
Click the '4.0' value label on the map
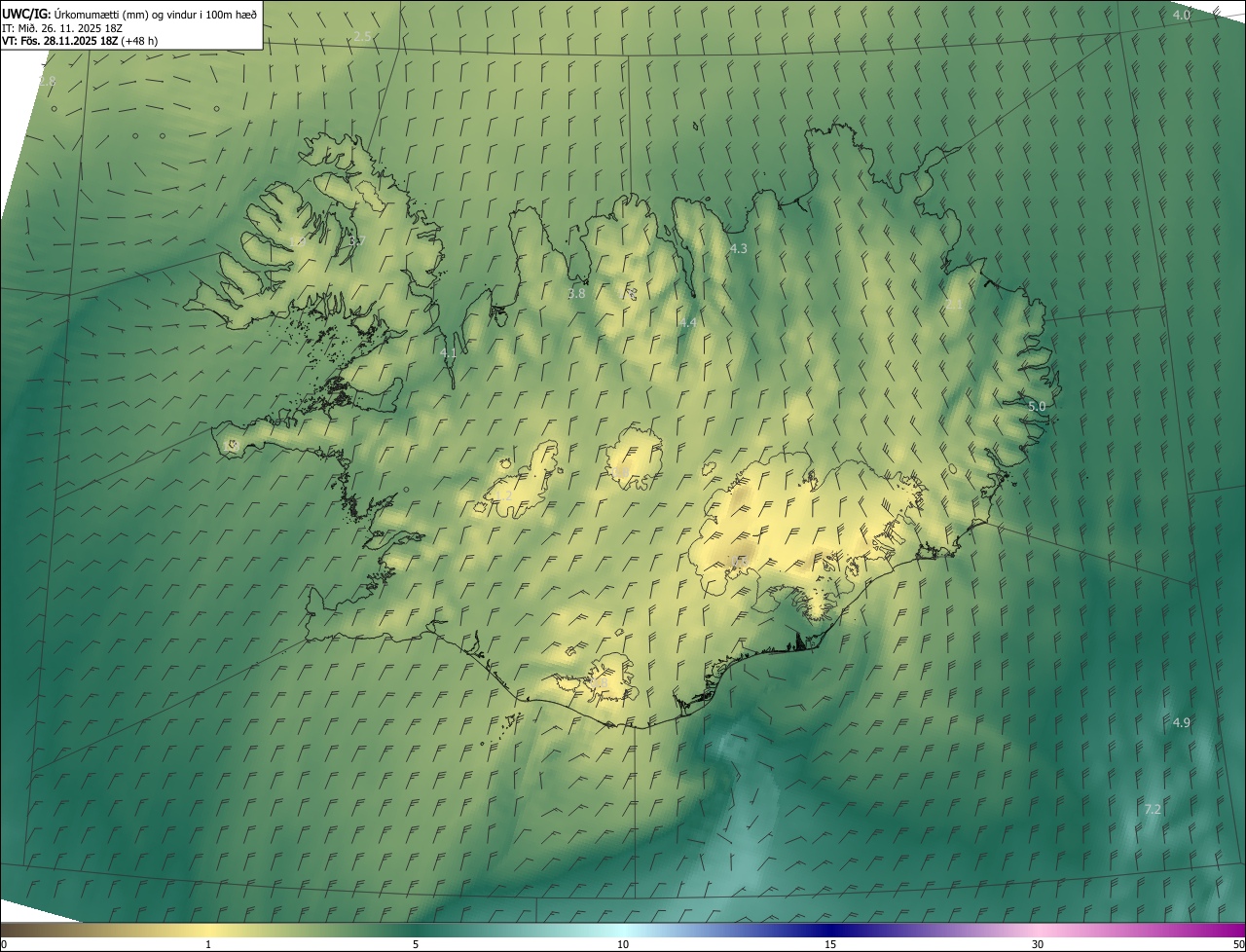[1181, 16]
